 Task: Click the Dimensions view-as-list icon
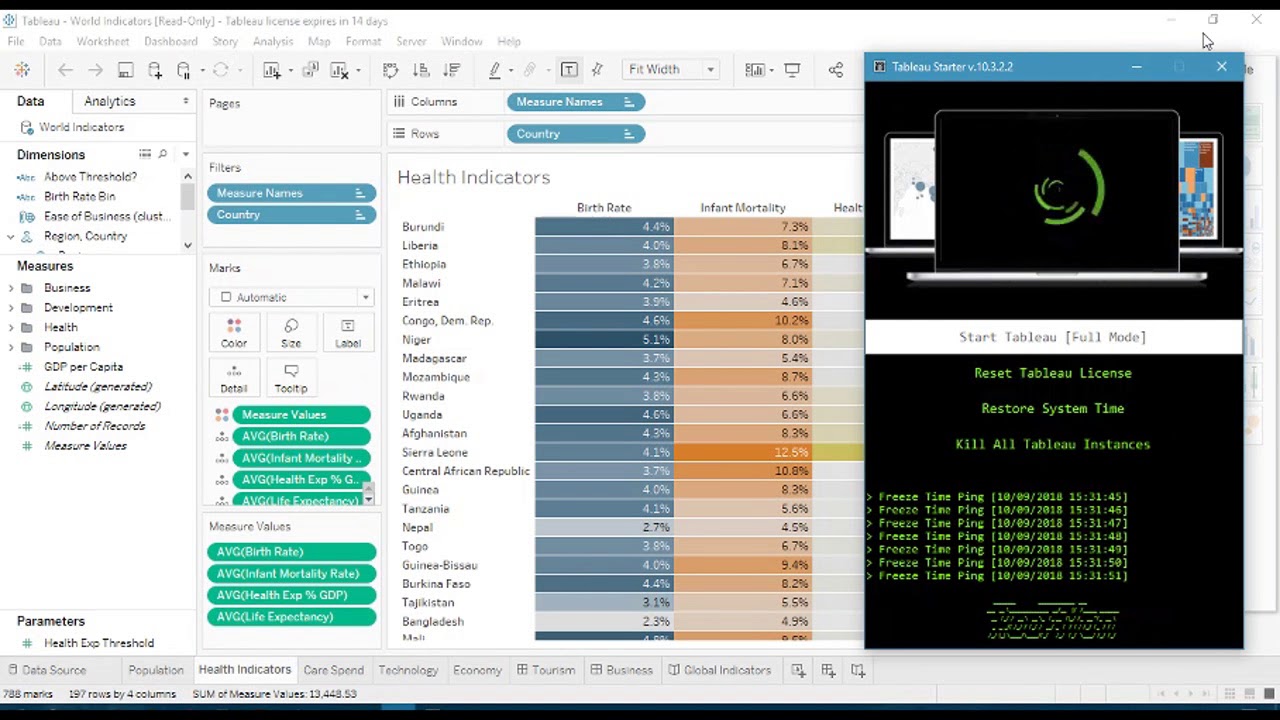click(x=145, y=154)
